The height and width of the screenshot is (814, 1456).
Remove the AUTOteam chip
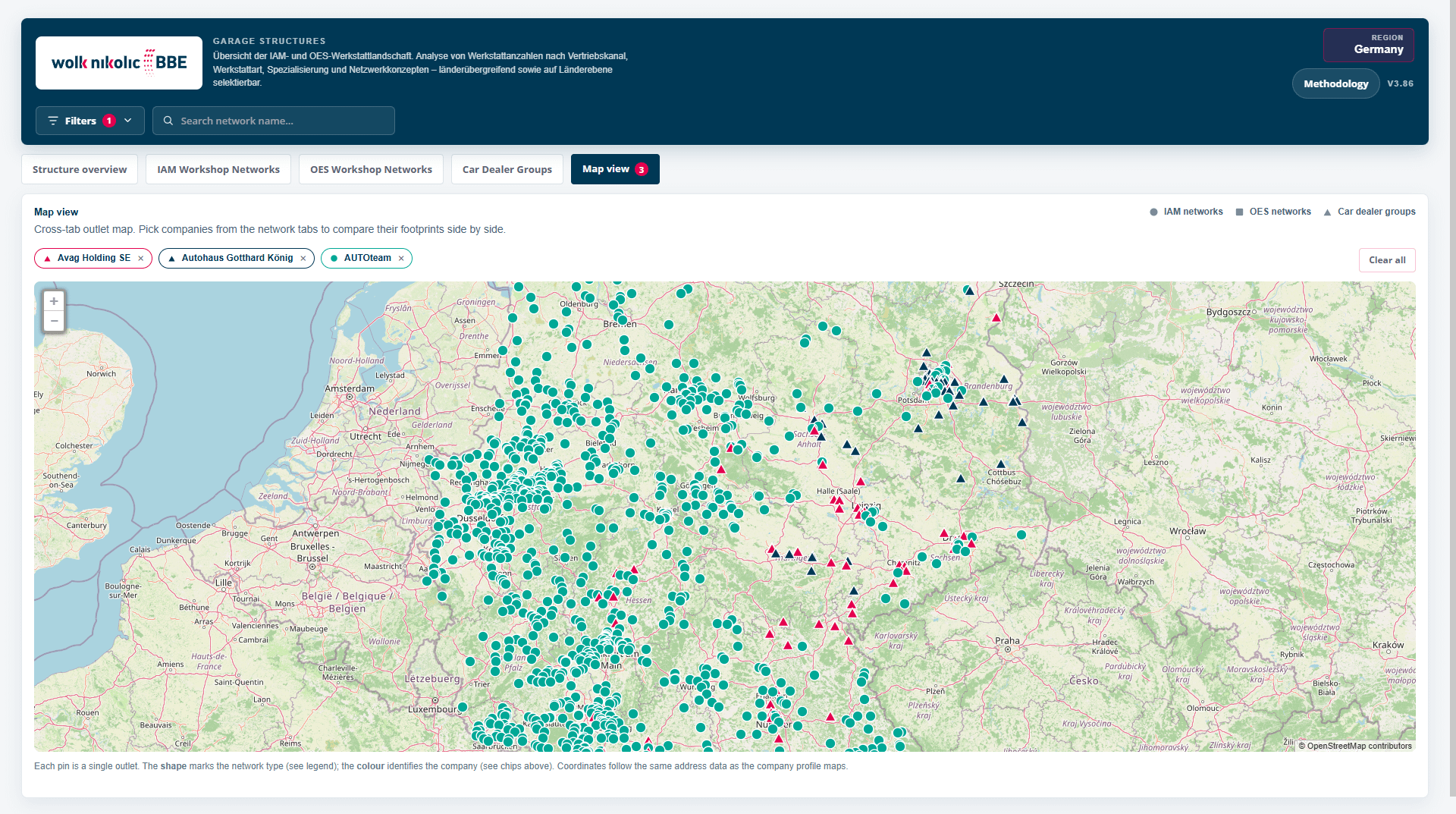401,259
